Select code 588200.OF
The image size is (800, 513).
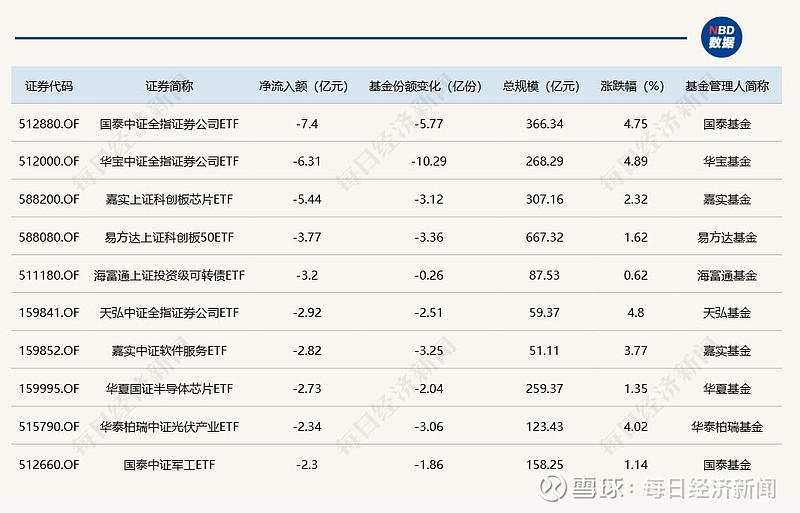[49, 200]
